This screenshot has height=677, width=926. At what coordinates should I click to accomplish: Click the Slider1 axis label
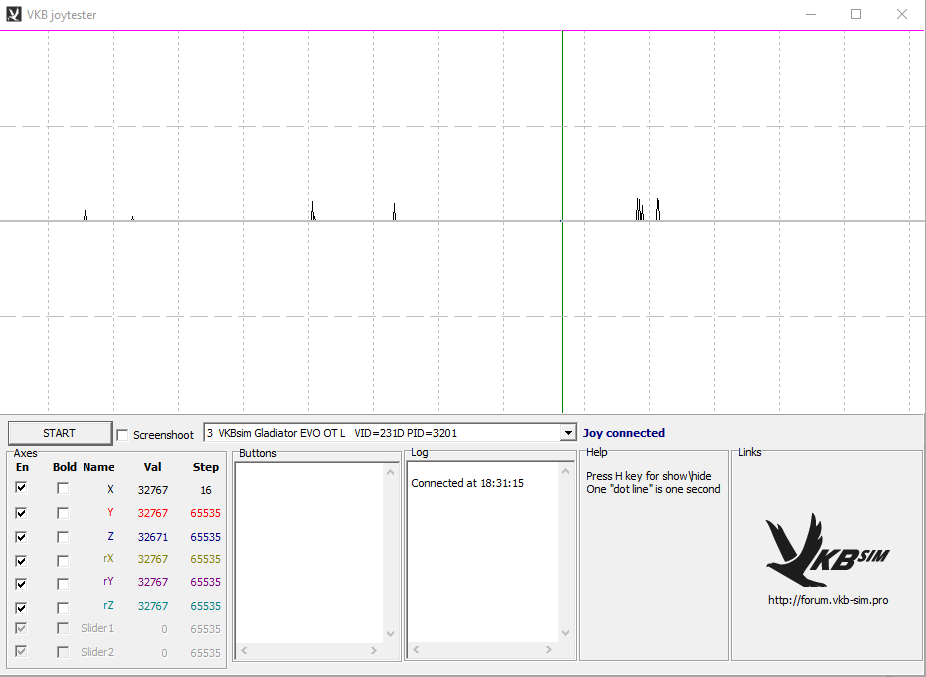point(97,628)
